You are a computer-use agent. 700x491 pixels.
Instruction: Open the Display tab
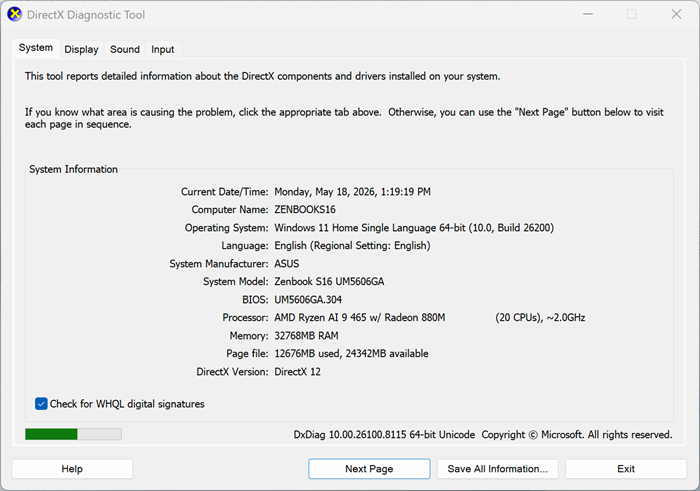(81, 49)
